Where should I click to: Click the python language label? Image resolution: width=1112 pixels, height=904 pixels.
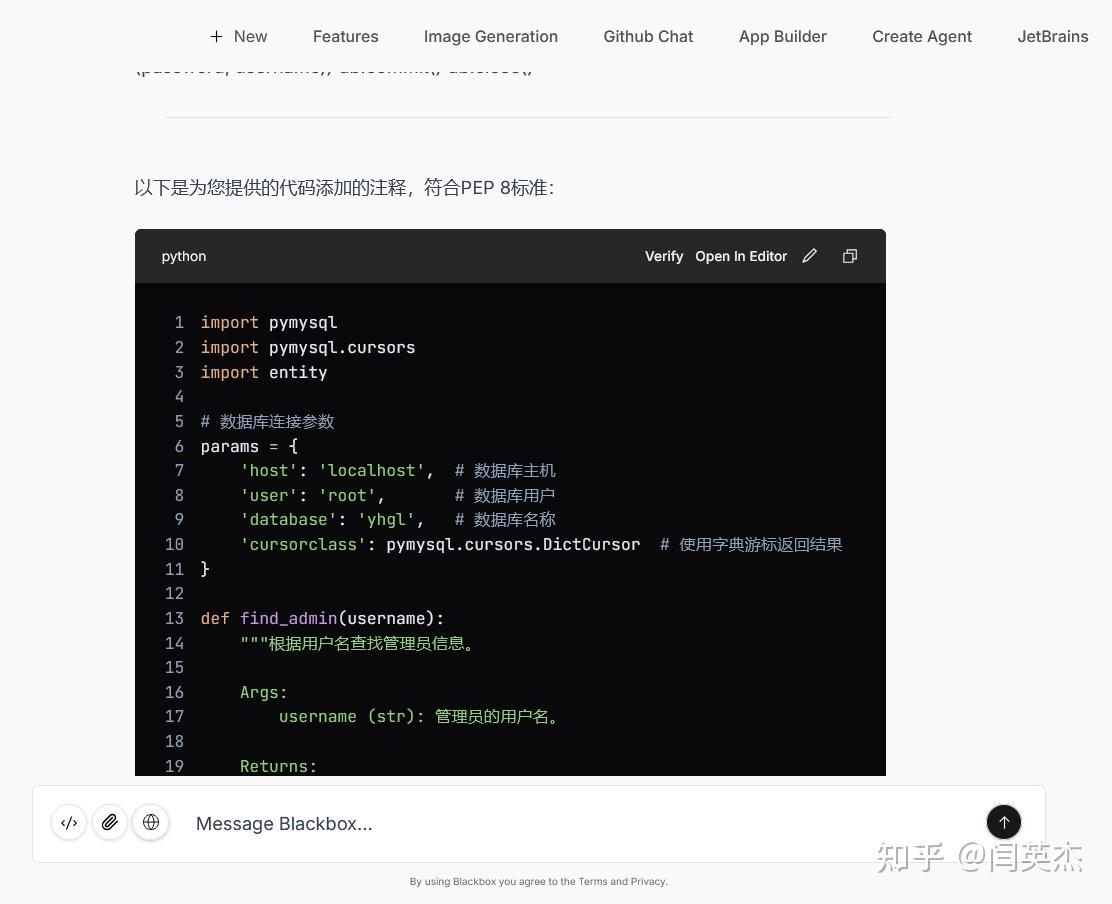point(184,256)
